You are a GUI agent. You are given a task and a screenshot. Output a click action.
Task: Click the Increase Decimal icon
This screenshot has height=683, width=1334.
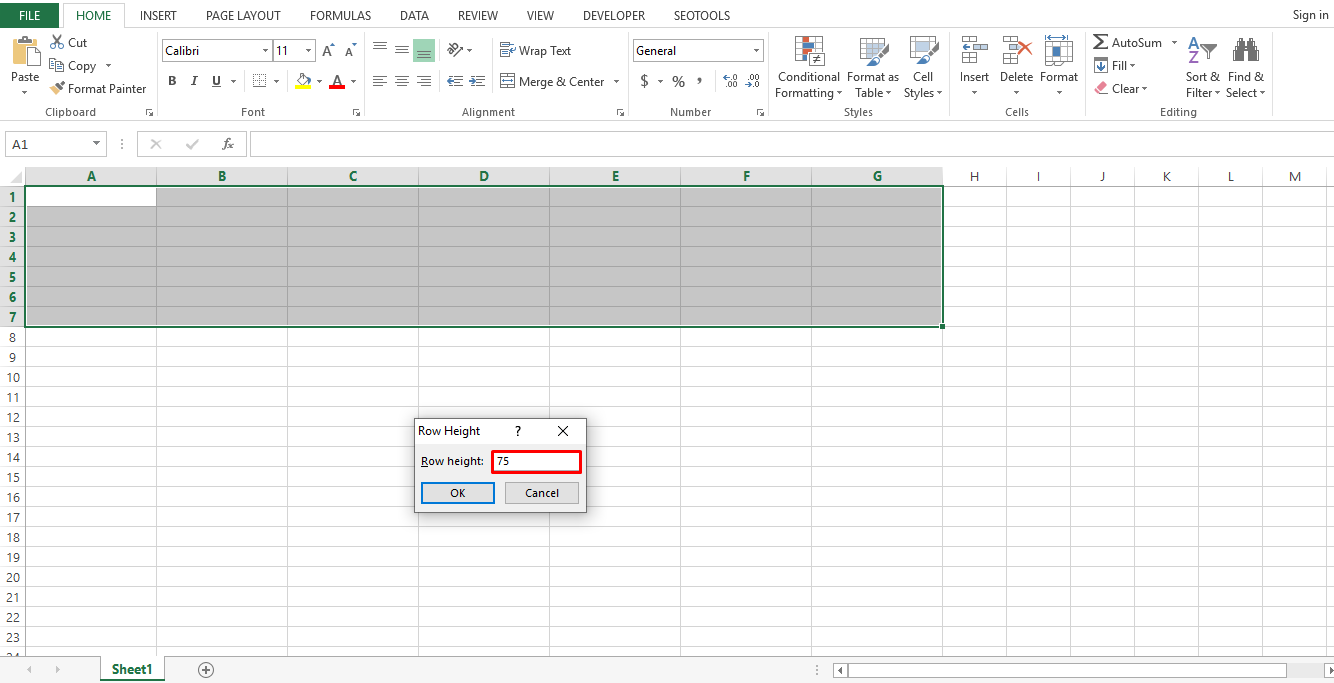point(729,81)
